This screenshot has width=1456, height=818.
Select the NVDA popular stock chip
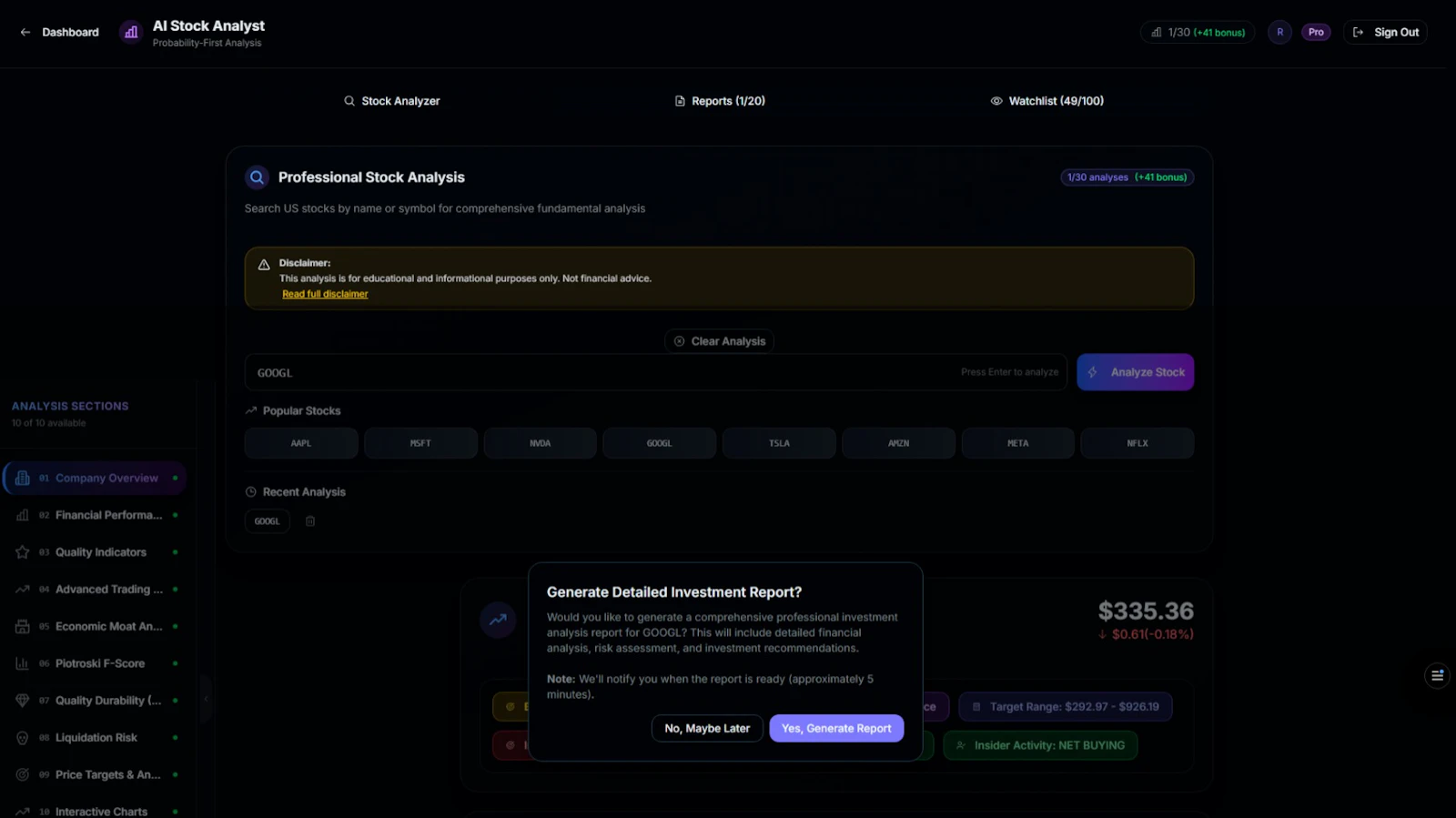point(541,443)
